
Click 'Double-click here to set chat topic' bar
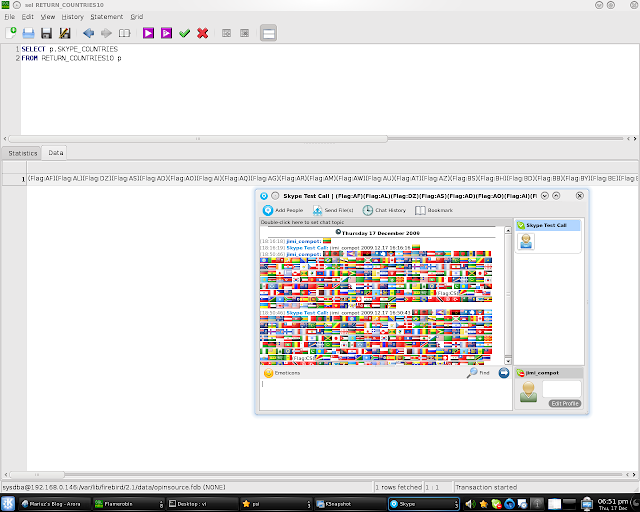[386, 223]
